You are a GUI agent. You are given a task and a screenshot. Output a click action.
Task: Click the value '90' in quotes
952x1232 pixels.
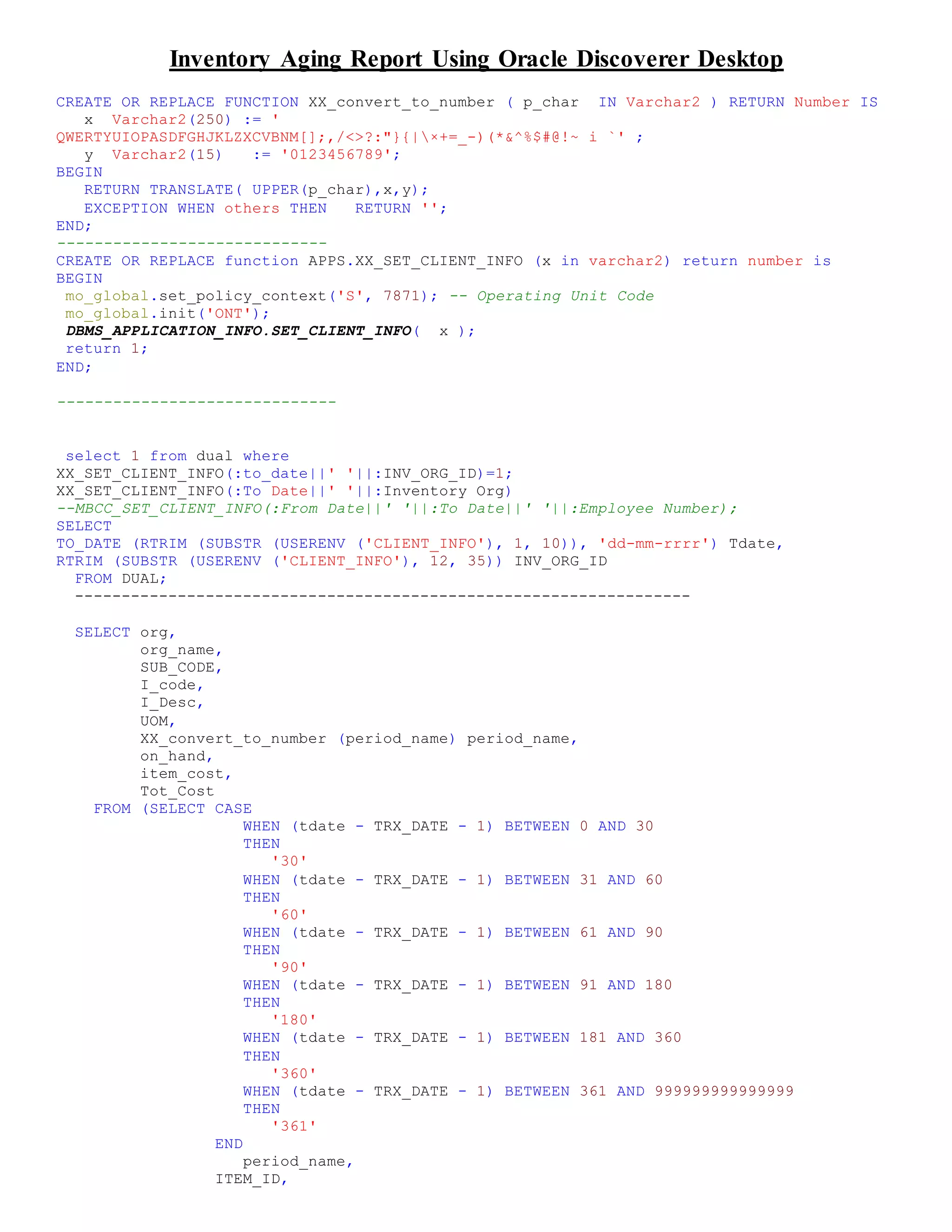[289, 967]
